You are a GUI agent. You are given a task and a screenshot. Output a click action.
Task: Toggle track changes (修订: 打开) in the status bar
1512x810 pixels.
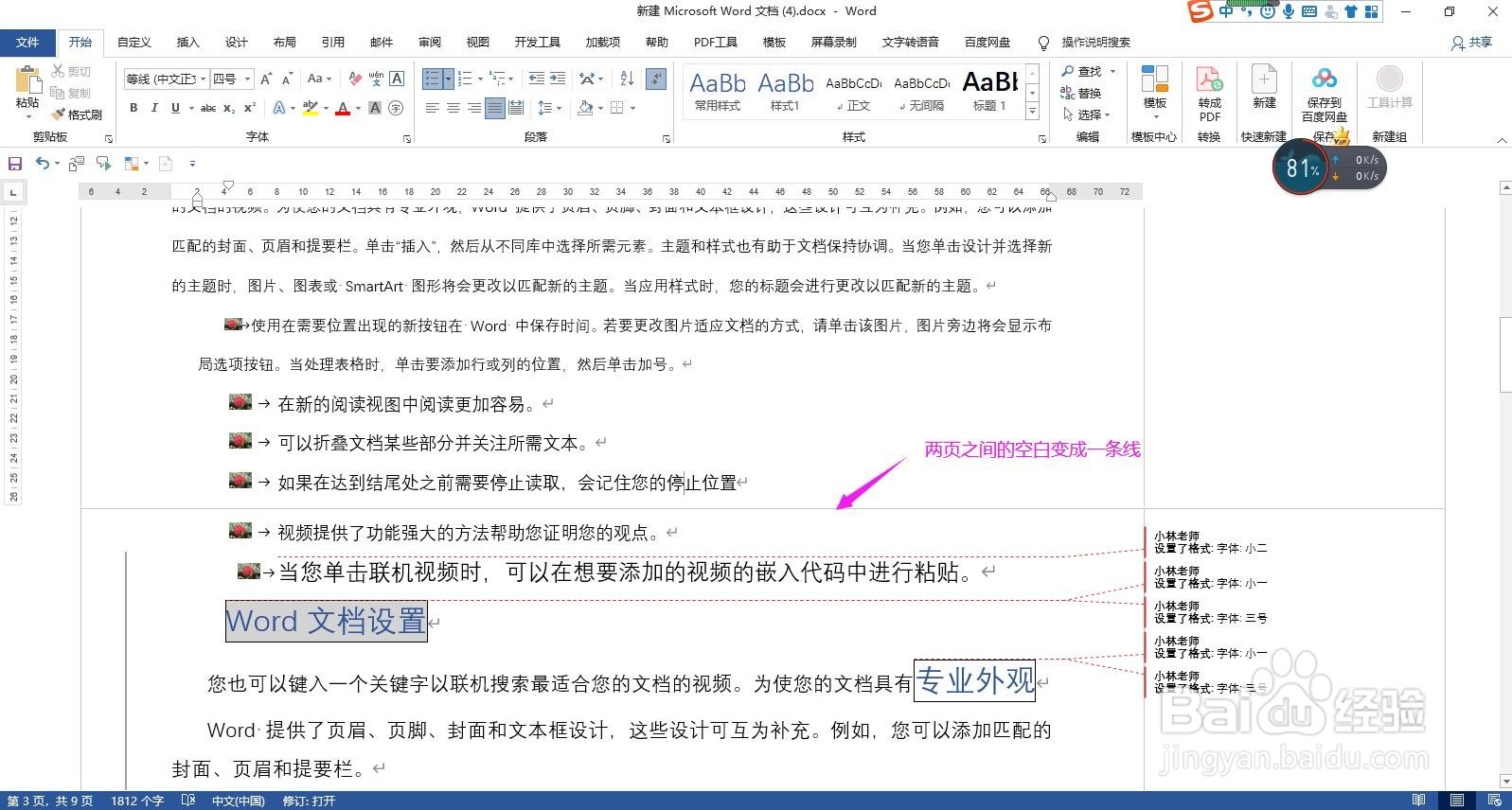(309, 801)
